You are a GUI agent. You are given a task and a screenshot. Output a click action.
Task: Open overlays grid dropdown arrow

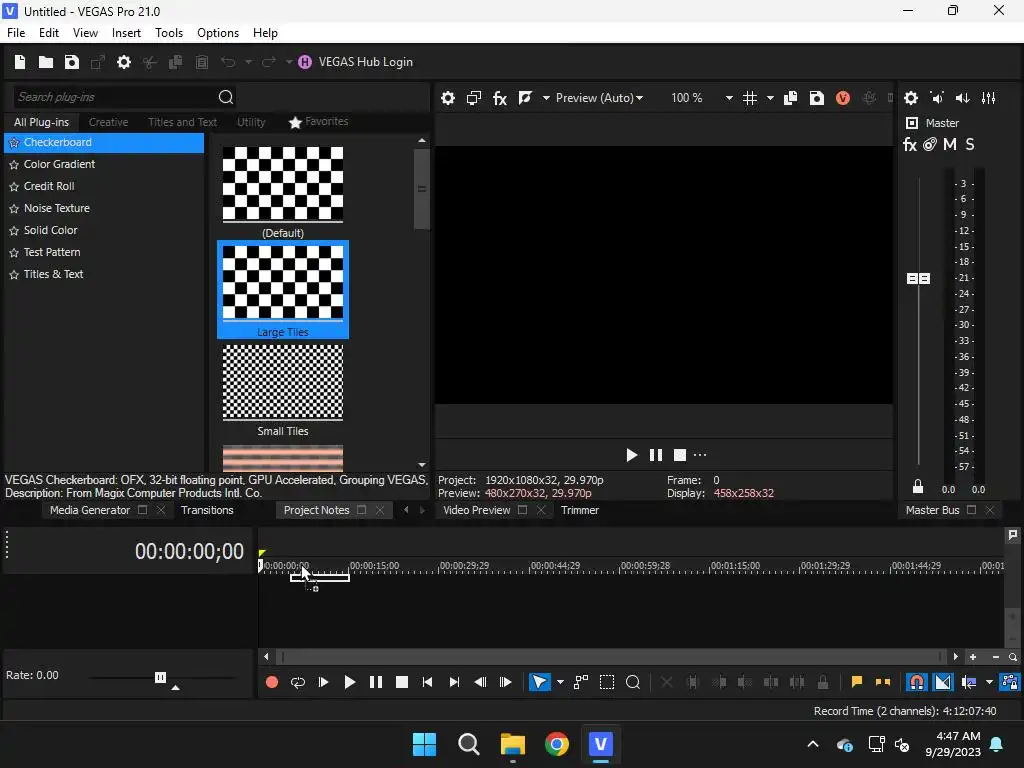point(770,98)
